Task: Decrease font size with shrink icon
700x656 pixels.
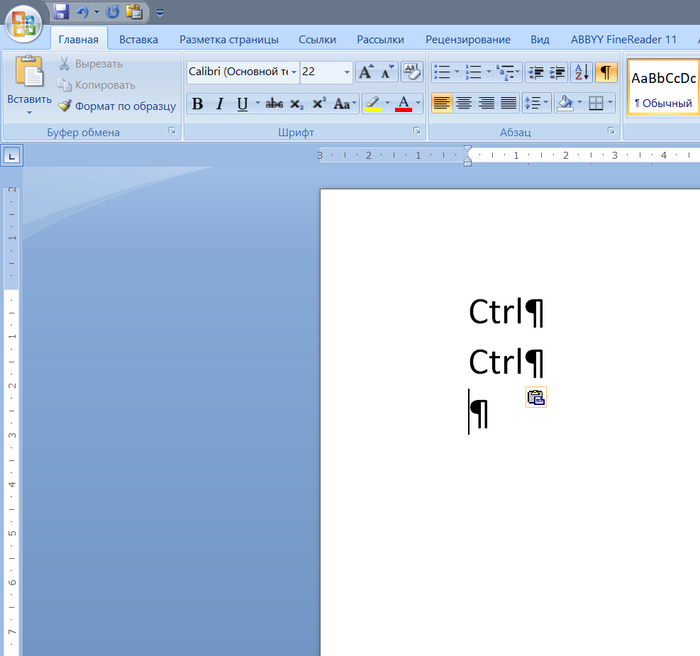Action: 387,72
